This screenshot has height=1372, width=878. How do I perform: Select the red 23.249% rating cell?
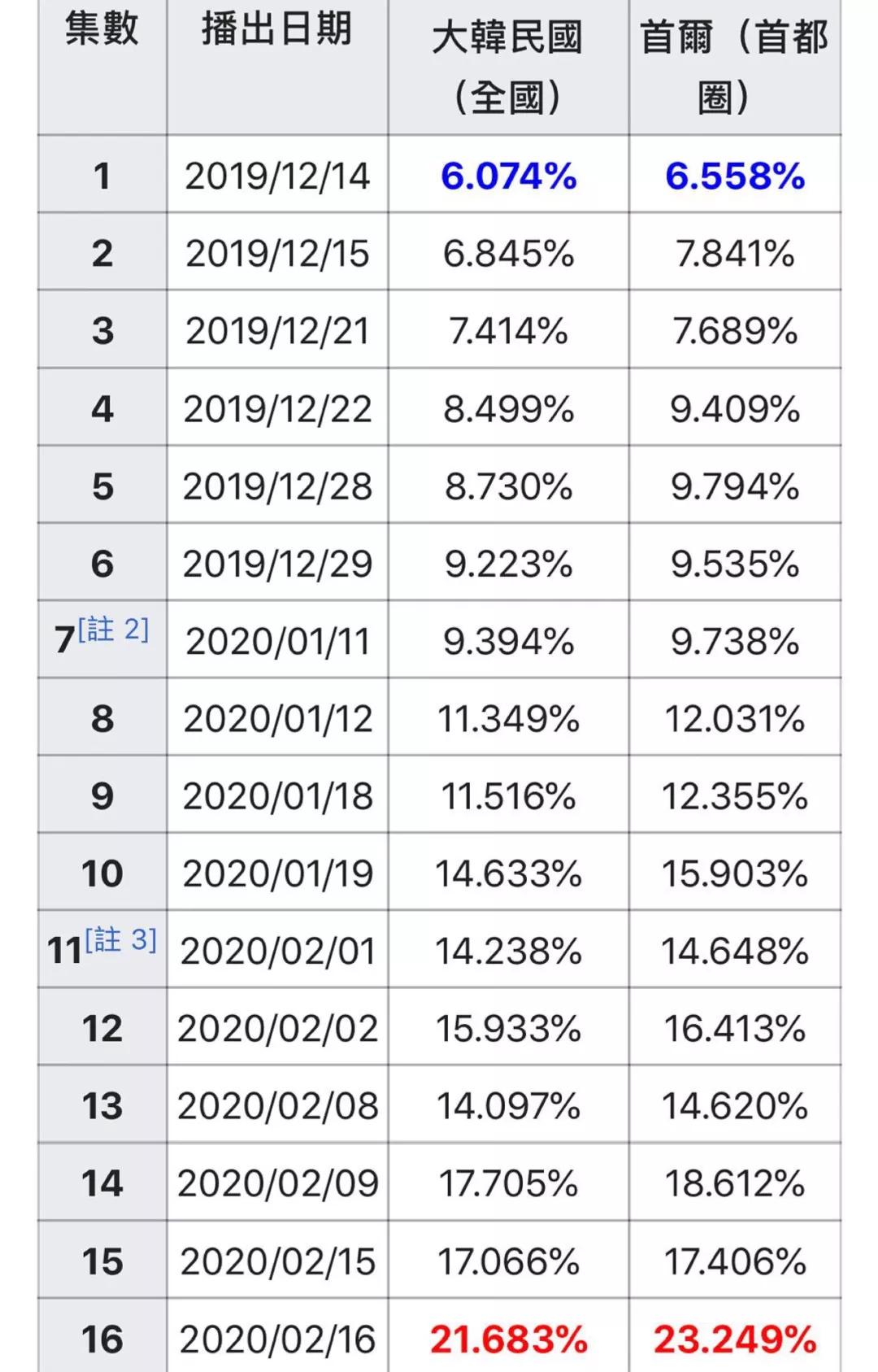[x=735, y=1339]
